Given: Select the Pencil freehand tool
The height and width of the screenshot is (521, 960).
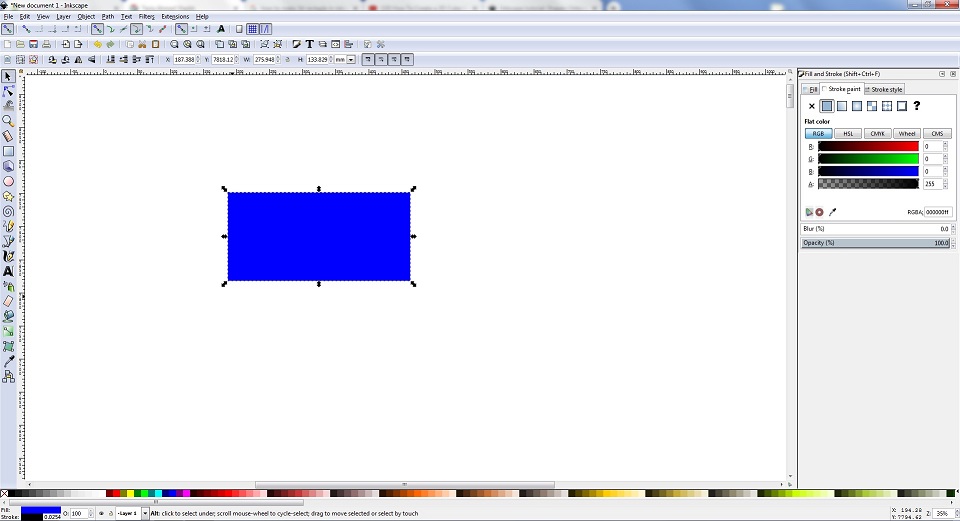Looking at the screenshot, I should (8, 227).
